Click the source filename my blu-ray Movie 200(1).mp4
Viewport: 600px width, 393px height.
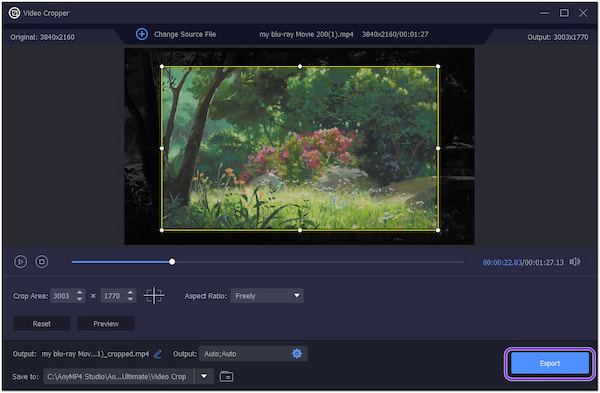[306, 34]
